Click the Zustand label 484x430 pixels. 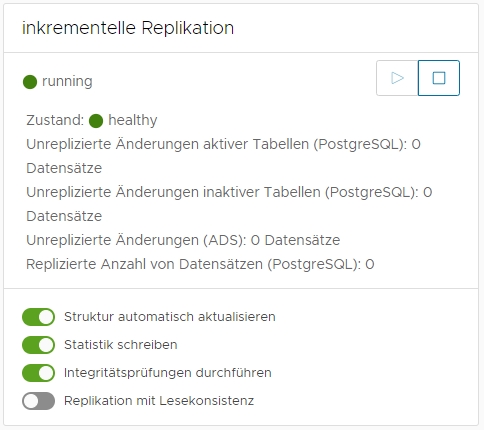55,120
